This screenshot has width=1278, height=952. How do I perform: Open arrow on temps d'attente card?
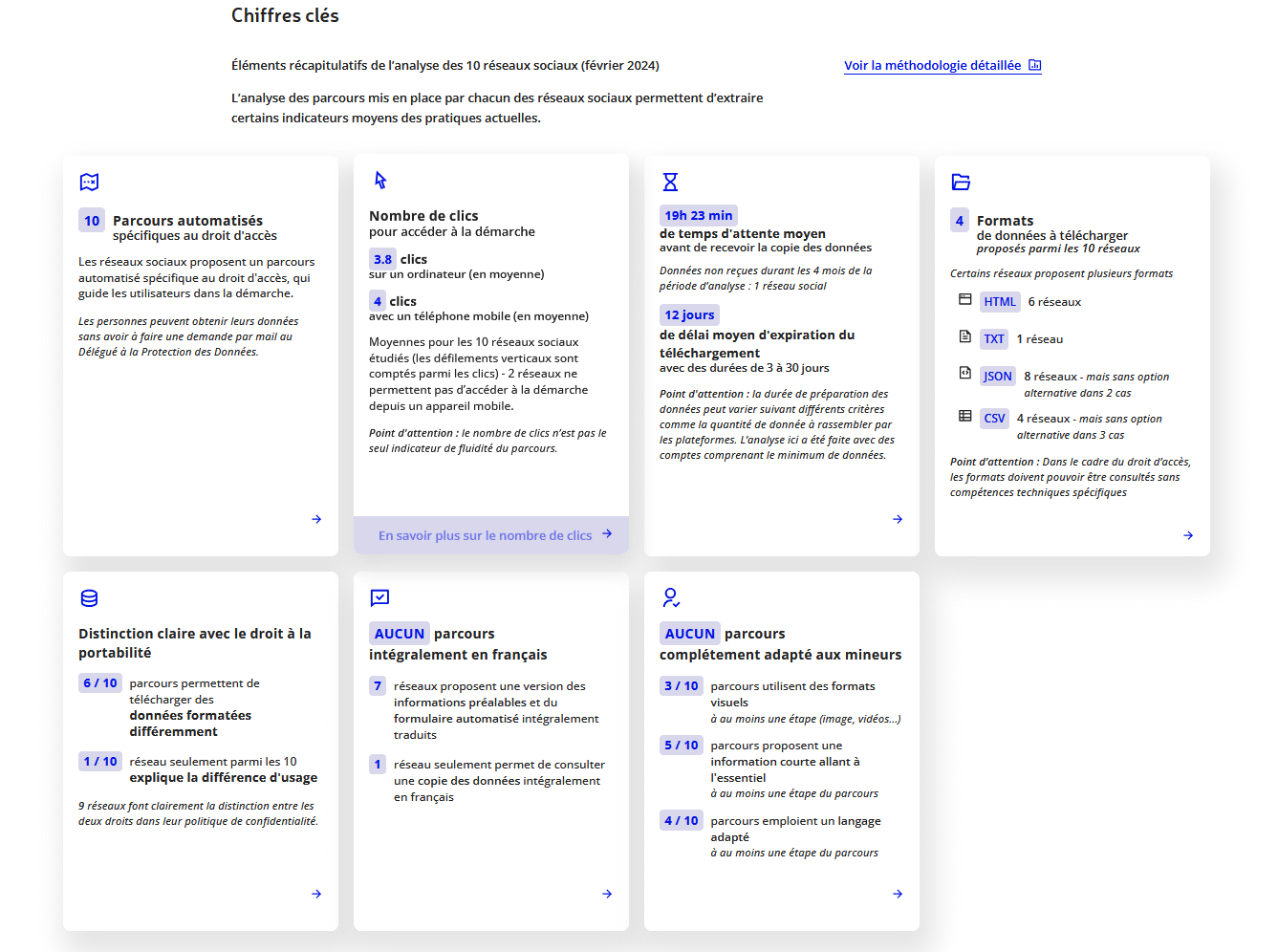[x=898, y=519]
